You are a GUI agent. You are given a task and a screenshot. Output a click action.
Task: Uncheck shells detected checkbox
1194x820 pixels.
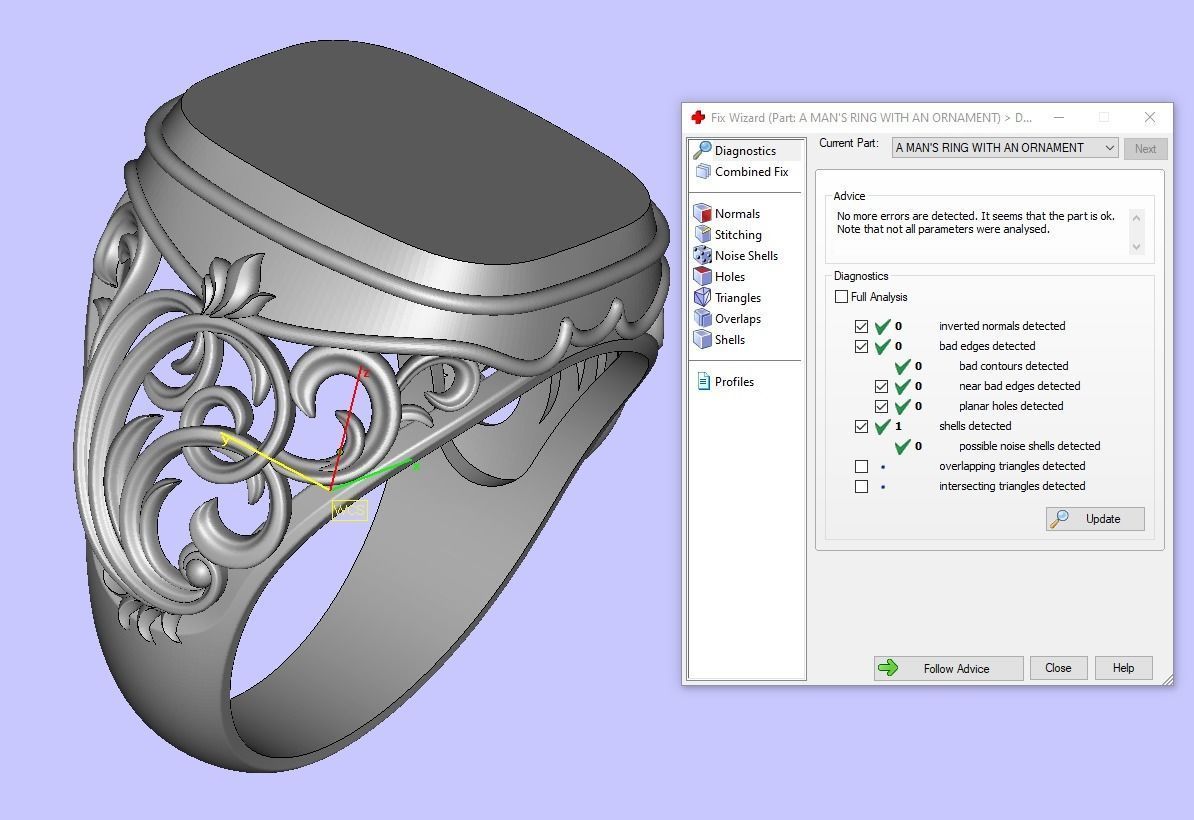[x=861, y=426]
